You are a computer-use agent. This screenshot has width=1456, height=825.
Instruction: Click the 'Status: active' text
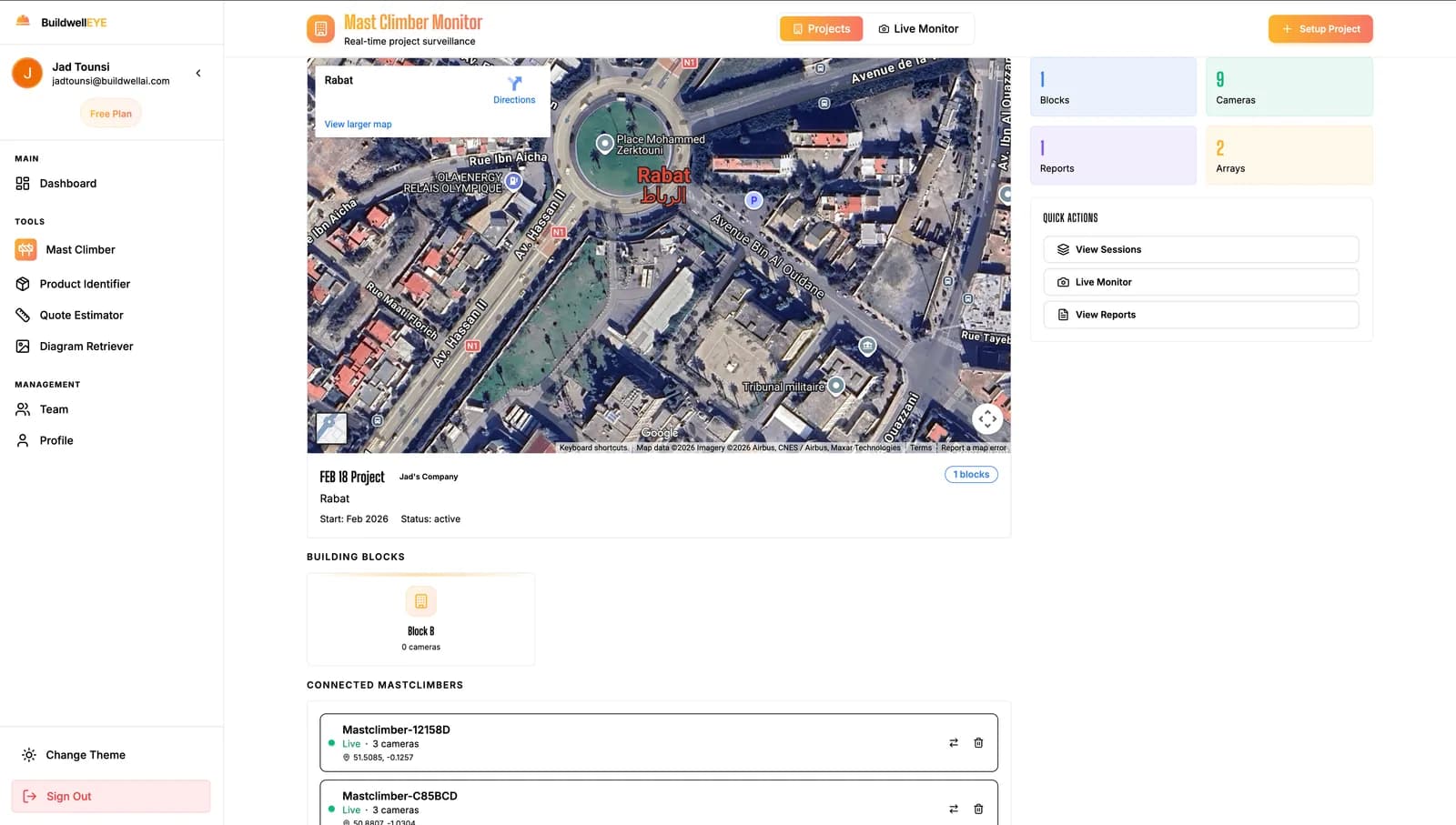pyautogui.click(x=430, y=519)
